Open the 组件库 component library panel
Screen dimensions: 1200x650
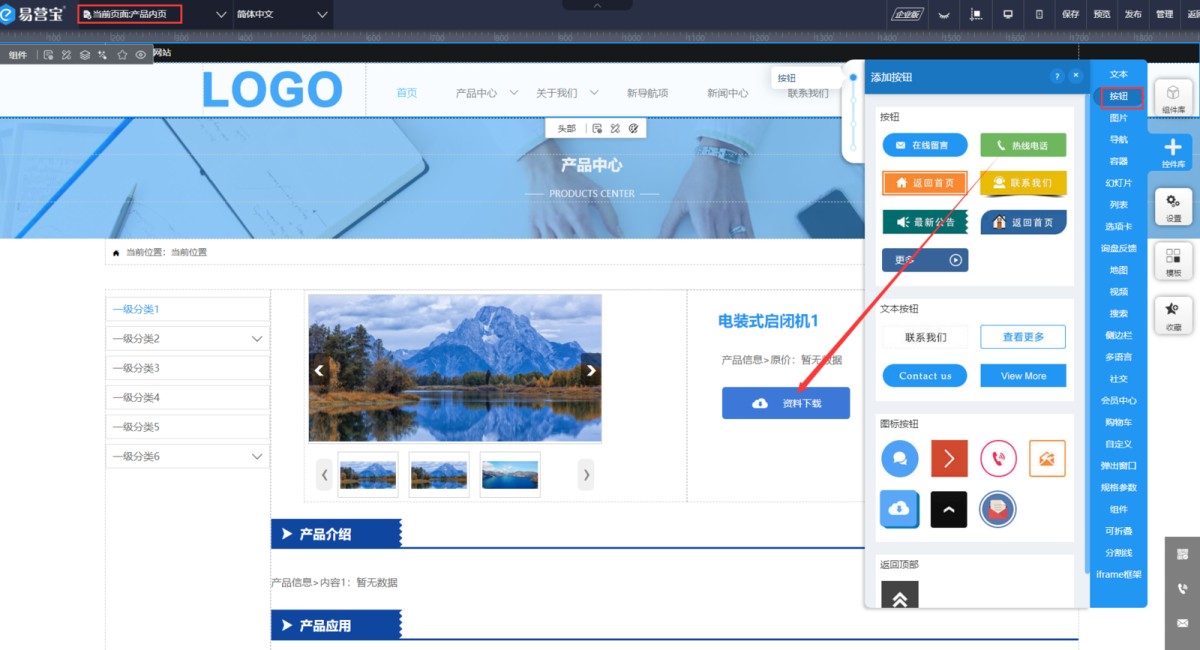[1173, 98]
